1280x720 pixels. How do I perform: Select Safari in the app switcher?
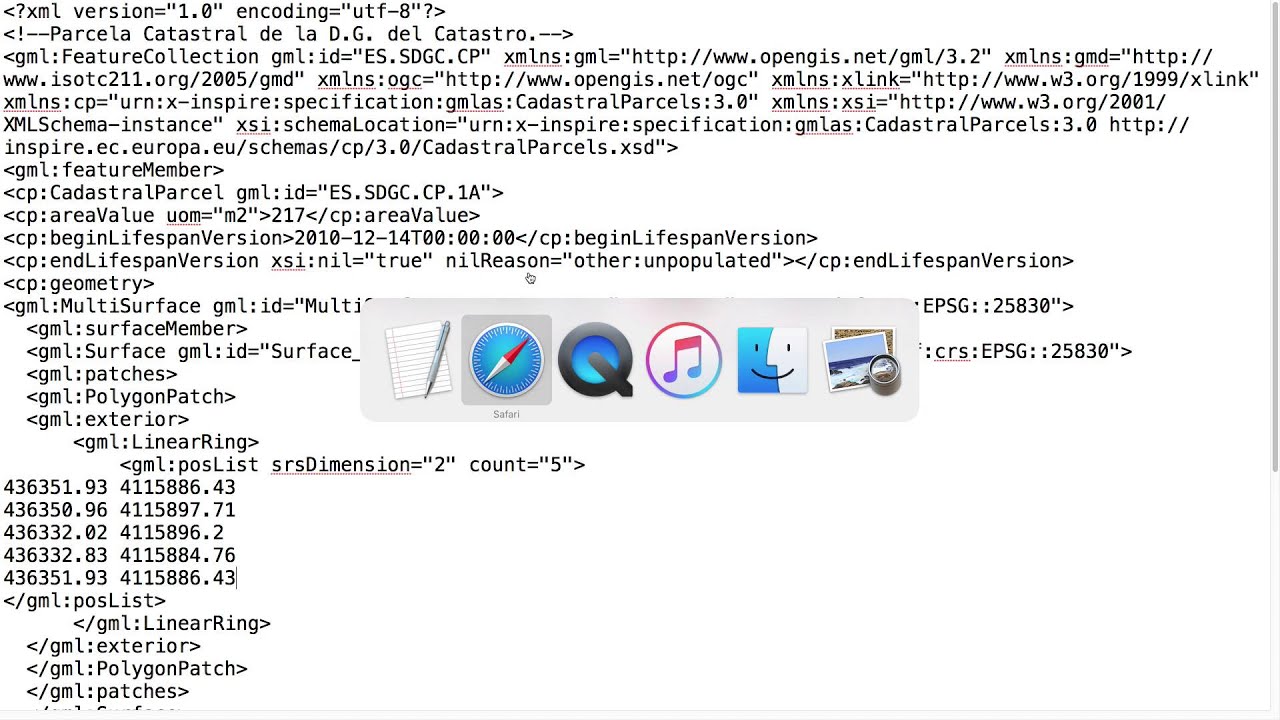pos(506,360)
